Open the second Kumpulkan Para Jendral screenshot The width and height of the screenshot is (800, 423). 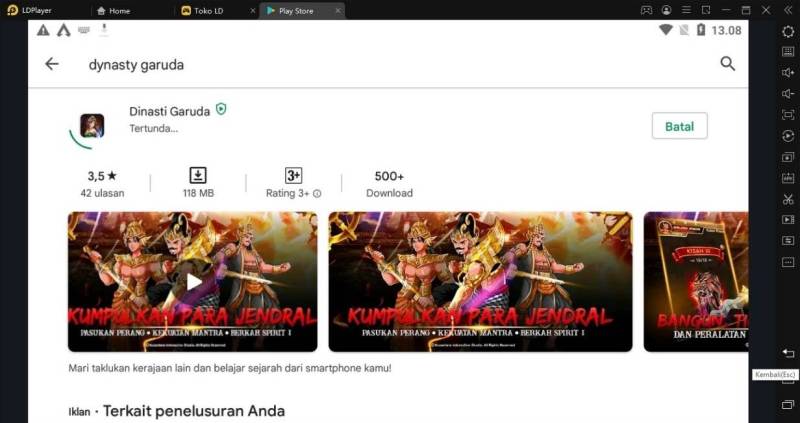480,282
